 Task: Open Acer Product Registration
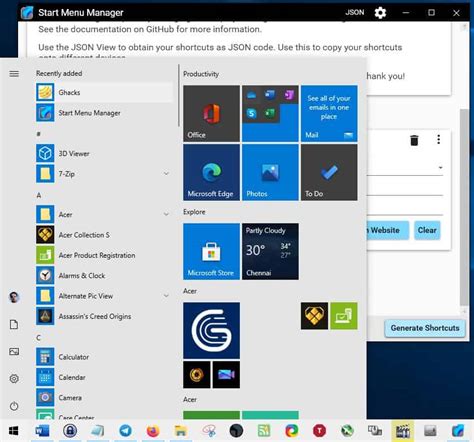(x=104, y=255)
